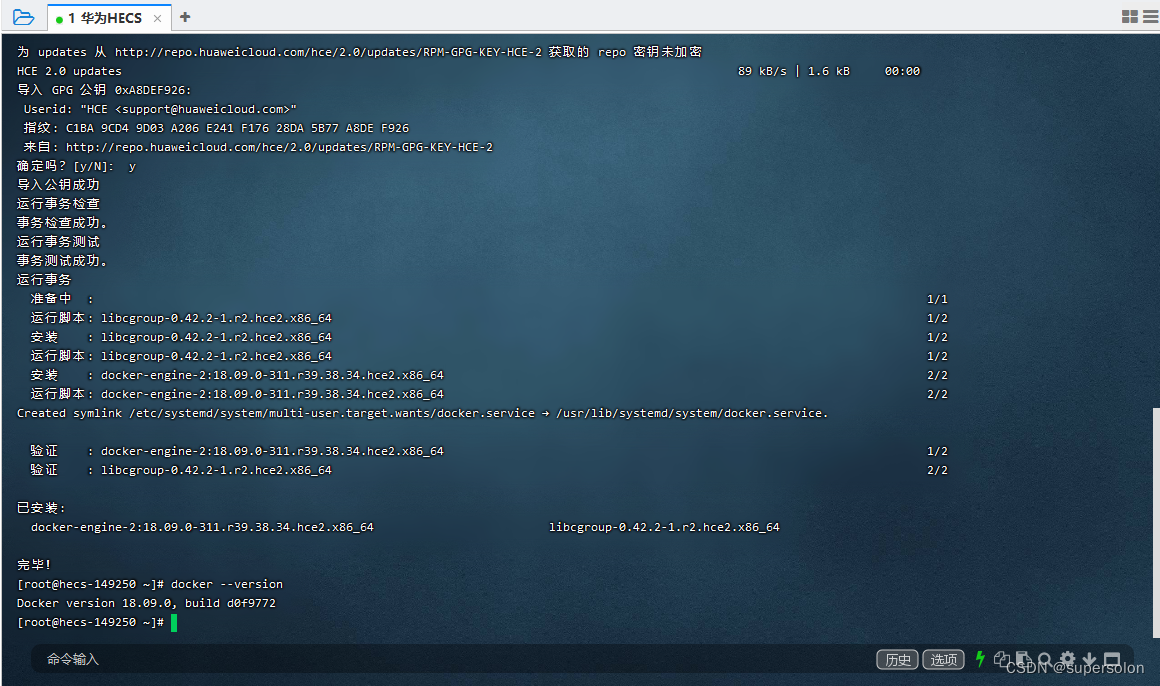The height and width of the screenshot is (686, 1160).
Task: Open the 选项 options menu
Action: tap(943, 659)
